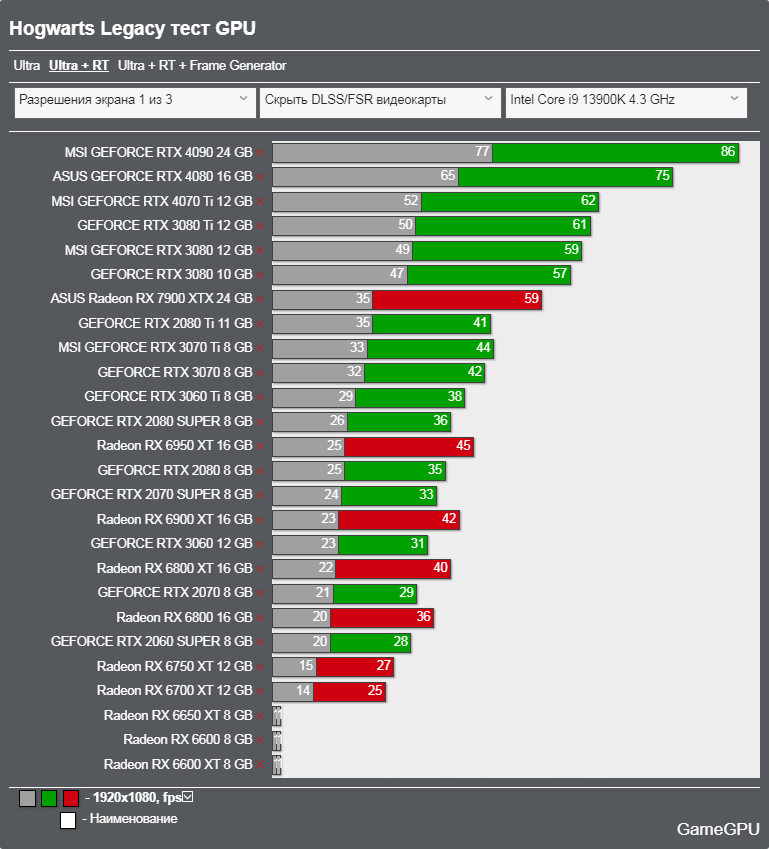Remove MSI GEFORCE RTX 4090 24 GB row

(260, 153)
